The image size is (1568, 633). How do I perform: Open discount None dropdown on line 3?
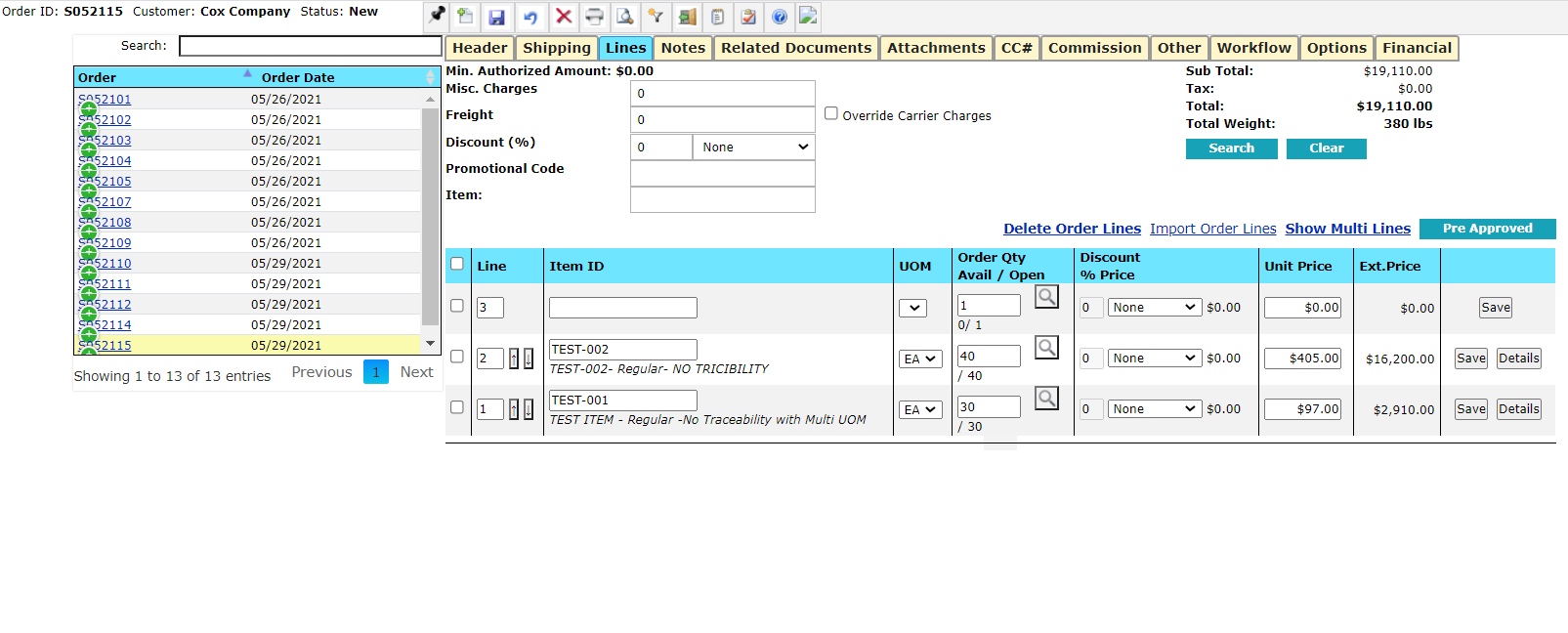click(1154, 307)
